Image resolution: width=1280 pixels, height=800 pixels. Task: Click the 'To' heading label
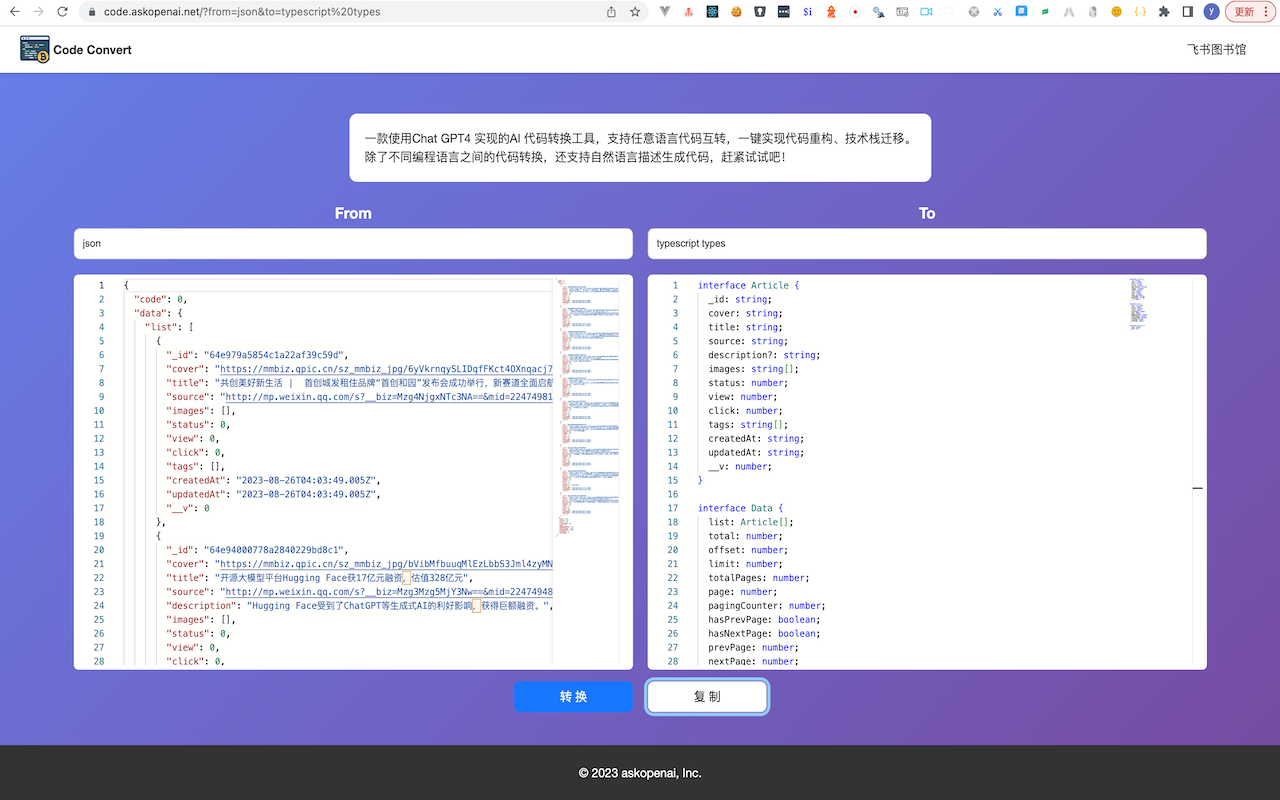tap(927, 213)
